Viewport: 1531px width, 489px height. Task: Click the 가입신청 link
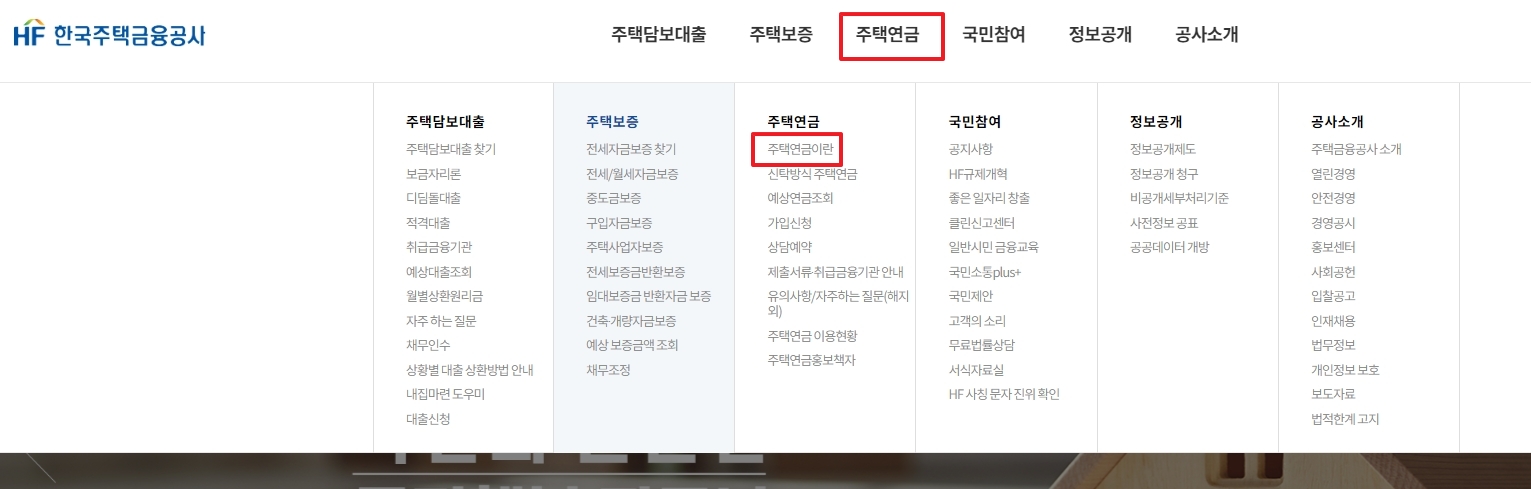click(789, 223)
